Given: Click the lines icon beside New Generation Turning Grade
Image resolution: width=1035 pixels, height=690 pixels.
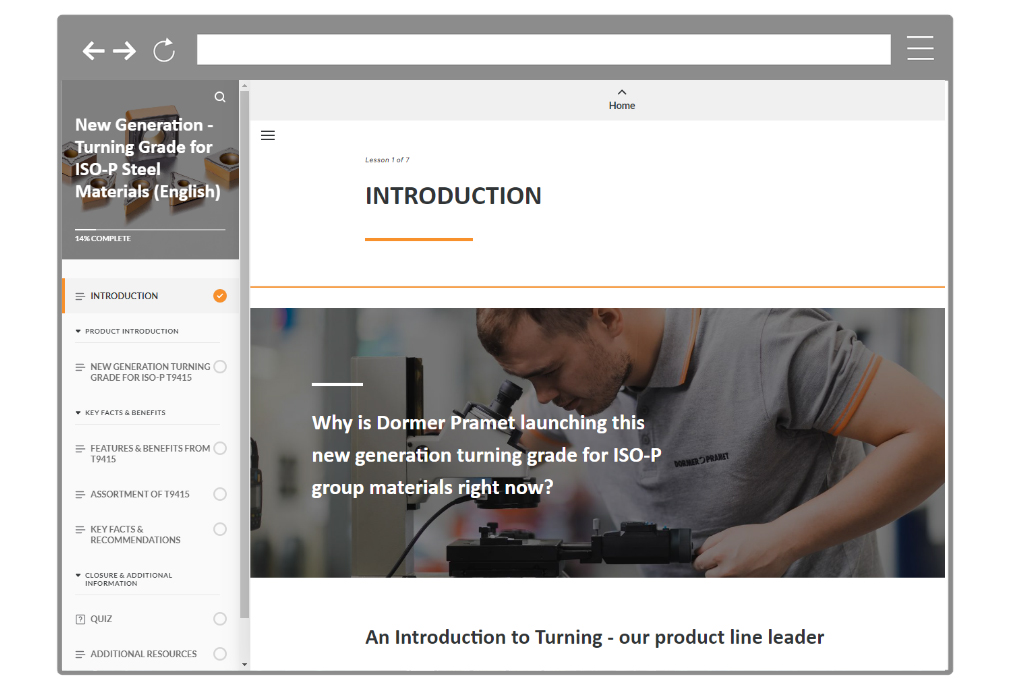Looking at the screenshot, I should click(x=80, y=367).
